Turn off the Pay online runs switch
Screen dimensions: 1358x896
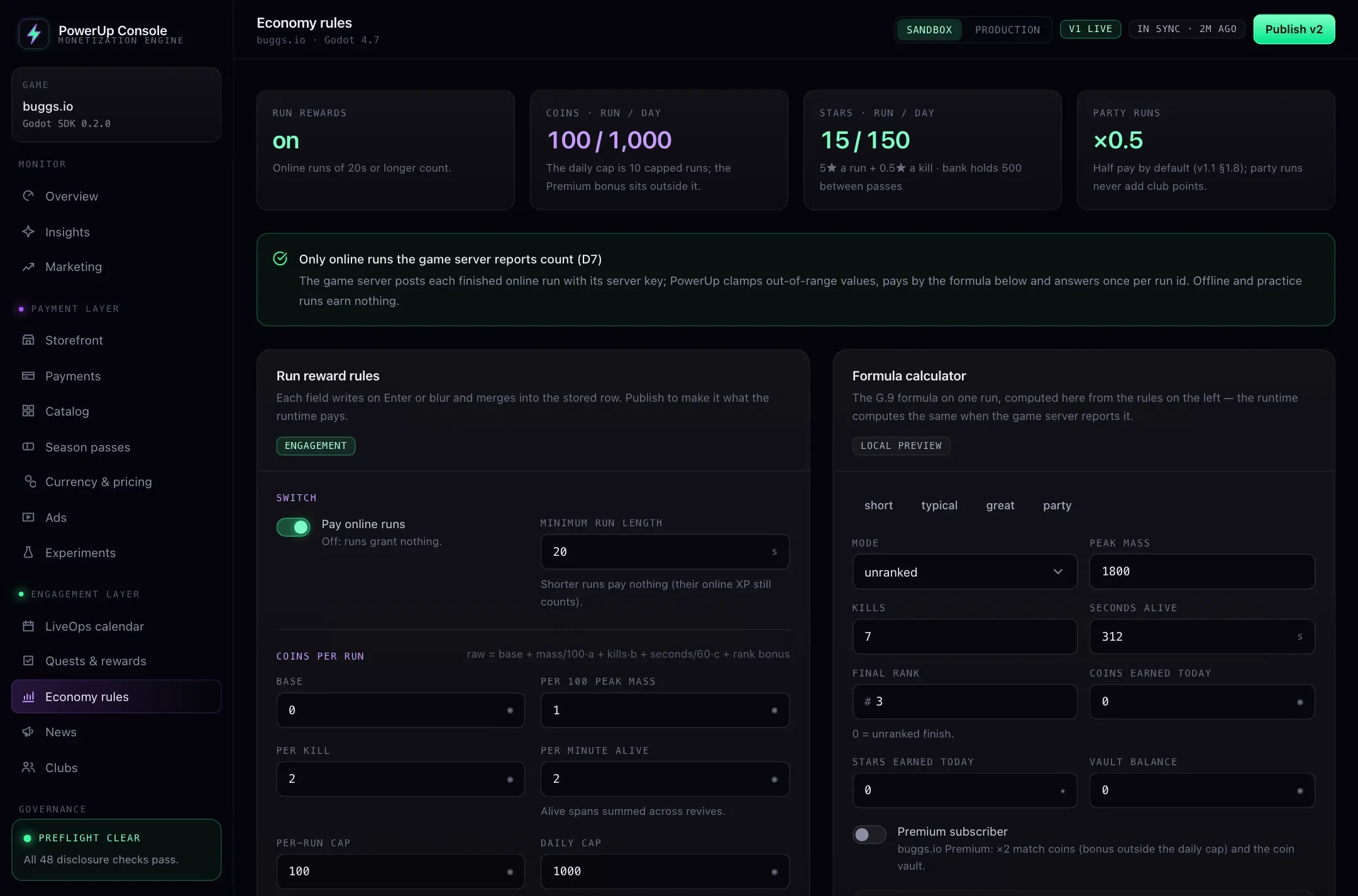pyautogui.click(x=294, y=527)
